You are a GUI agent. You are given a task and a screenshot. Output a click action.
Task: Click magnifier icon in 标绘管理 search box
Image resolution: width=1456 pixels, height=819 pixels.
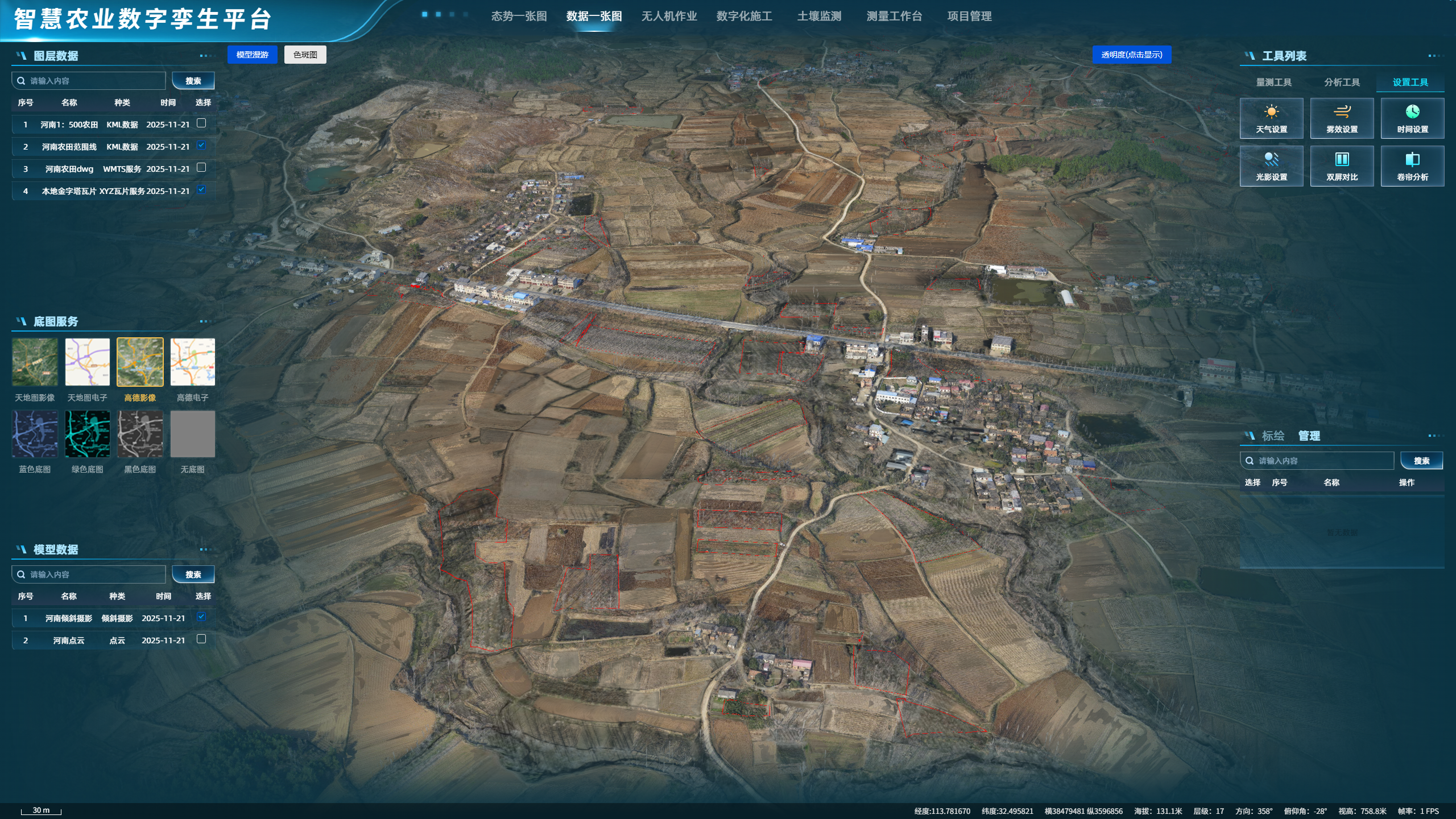(x=1250, y=461)
